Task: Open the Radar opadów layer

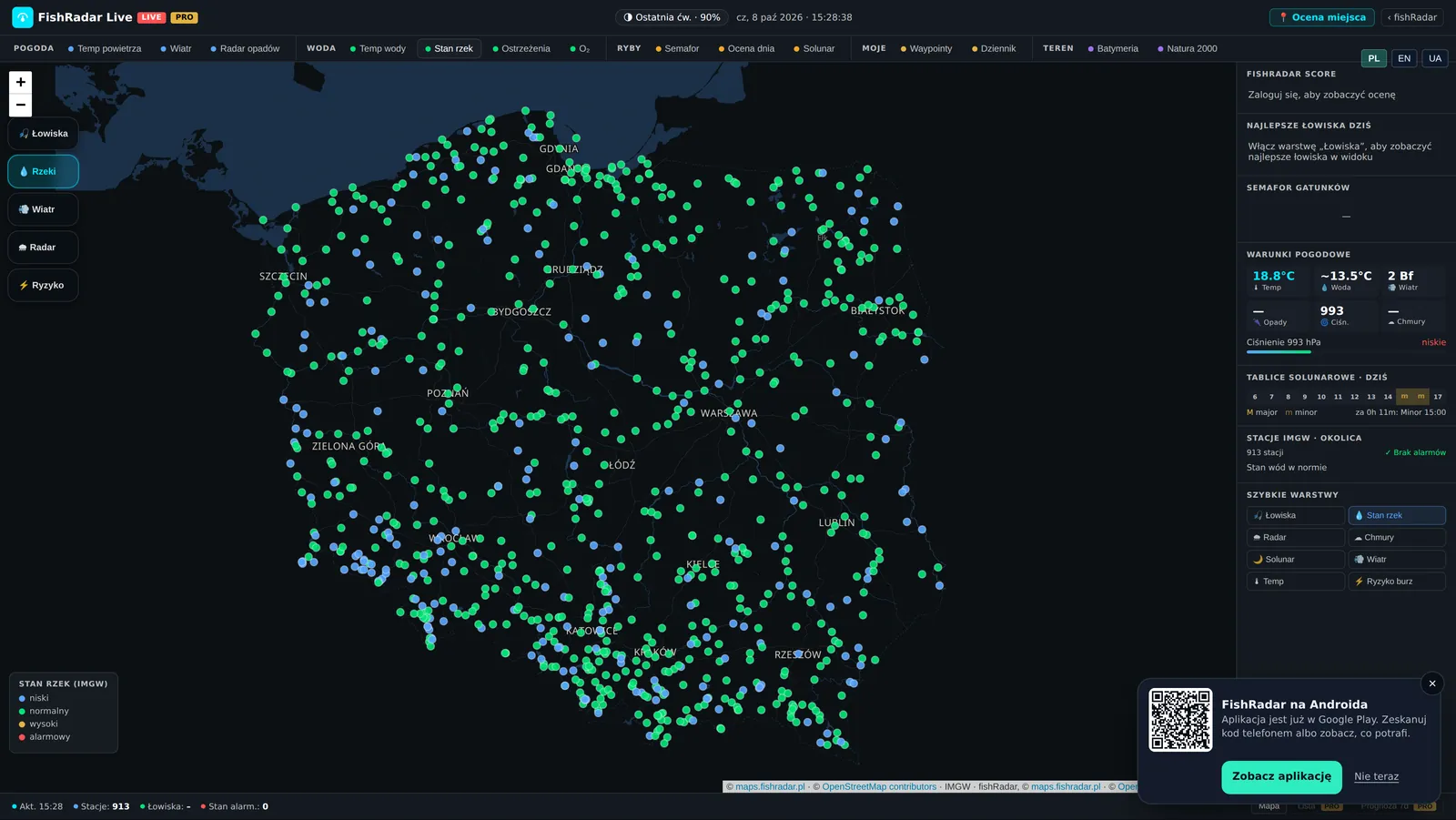Action: (x=245, y=49)
